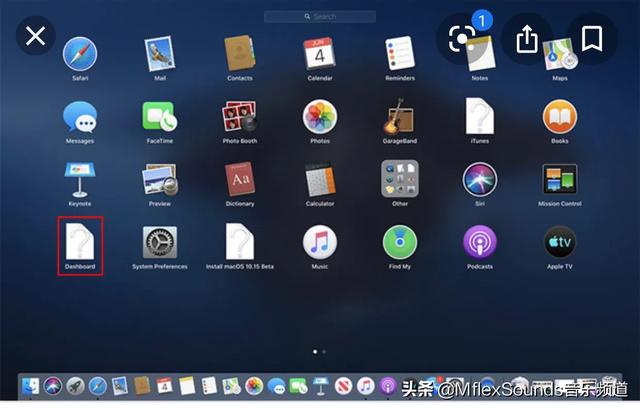Open Contacts in the Dock
The image size is (640, 410).
point(142,386)
